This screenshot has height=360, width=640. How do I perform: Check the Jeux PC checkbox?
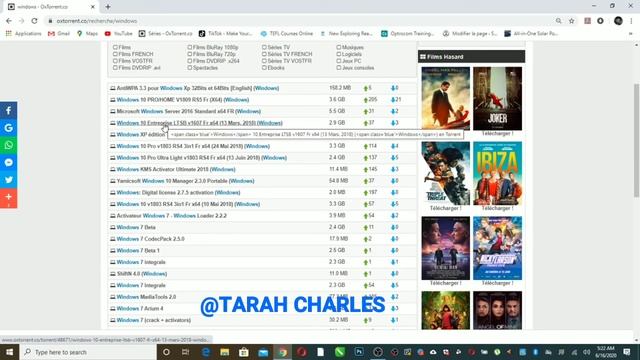tap(338, 61)
